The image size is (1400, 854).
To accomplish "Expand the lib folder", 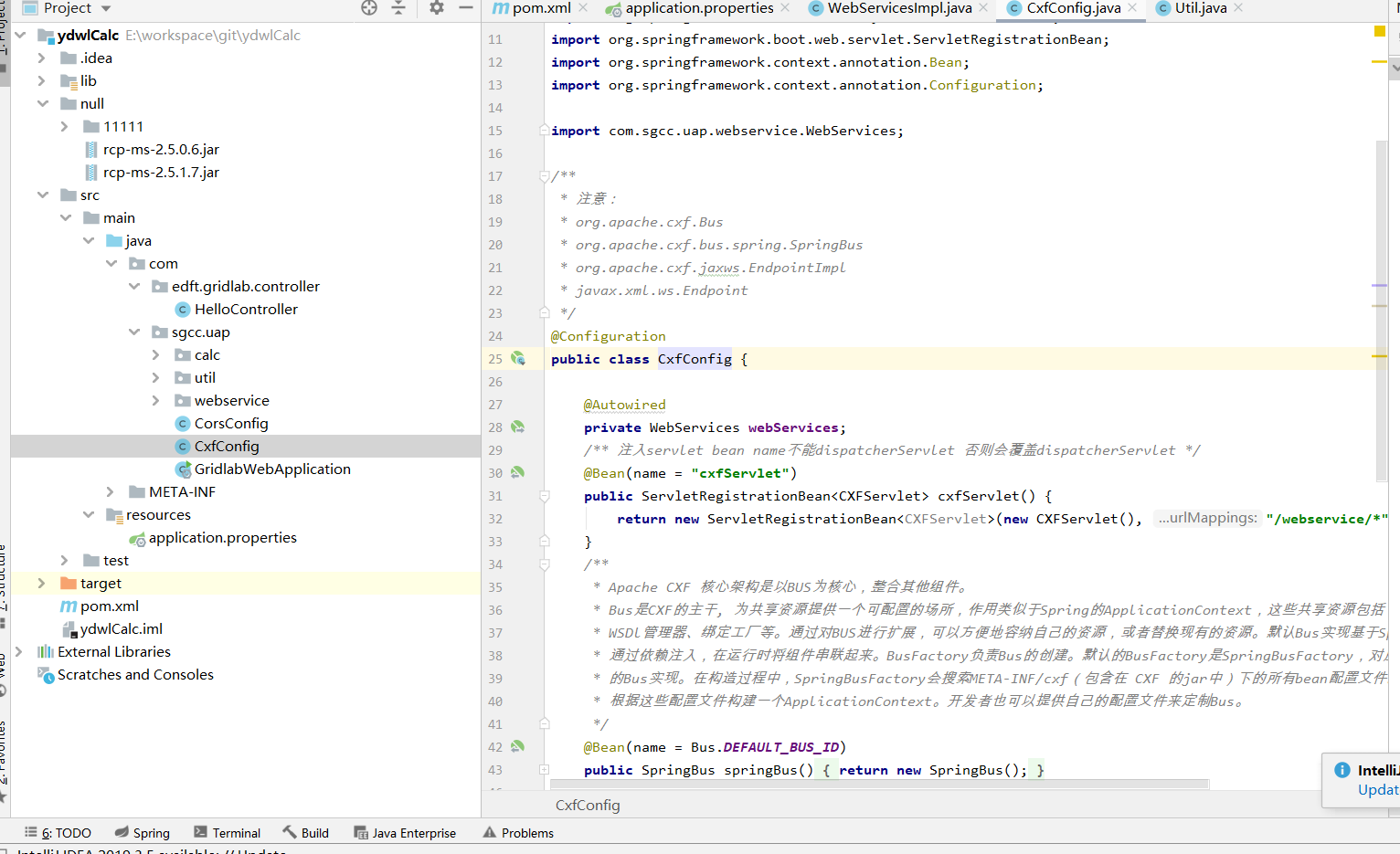I will (42, 81).
